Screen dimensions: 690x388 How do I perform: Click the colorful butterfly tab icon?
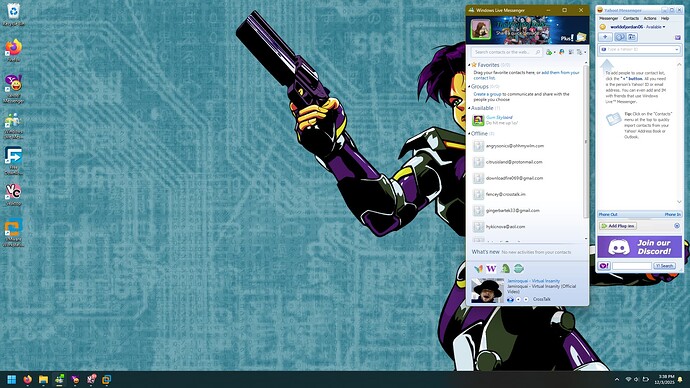coord(479,268)
